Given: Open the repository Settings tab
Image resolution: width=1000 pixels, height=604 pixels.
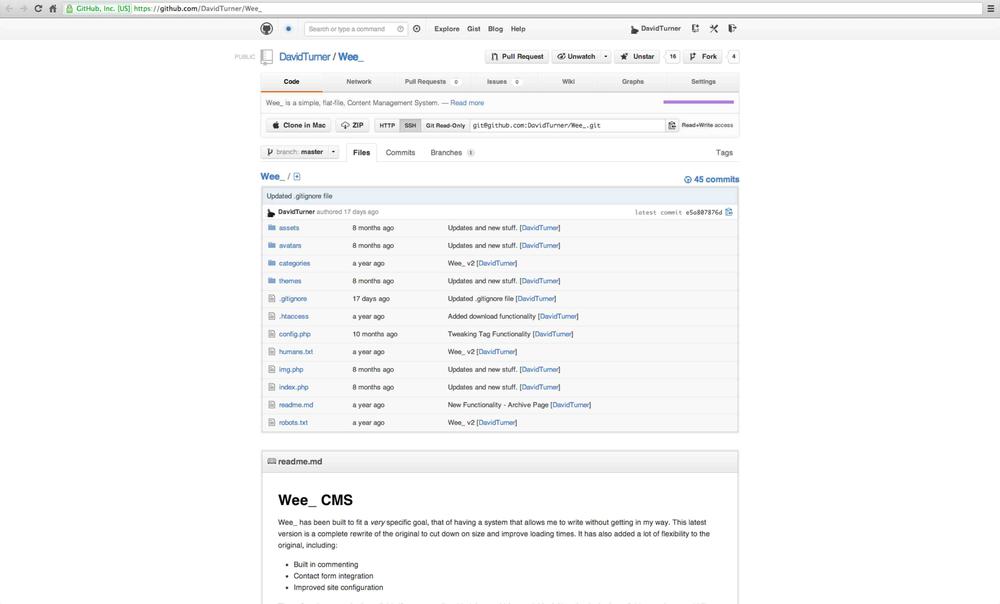Looking at the screenshot, I should (703, 82).
